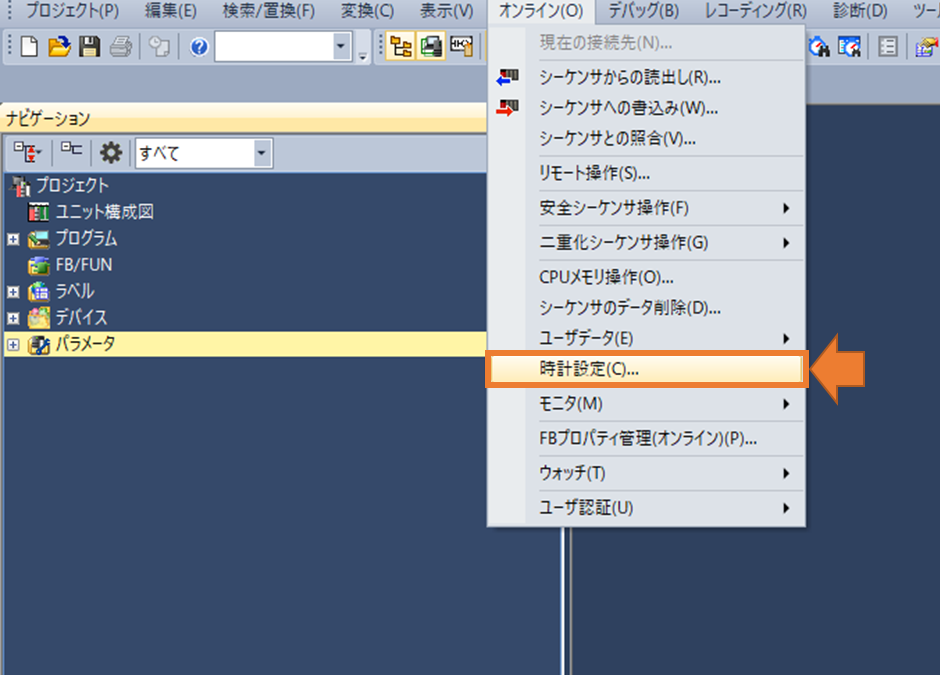Click the Open project folder icon
940x675 pixels.
[x=59, y=46]
